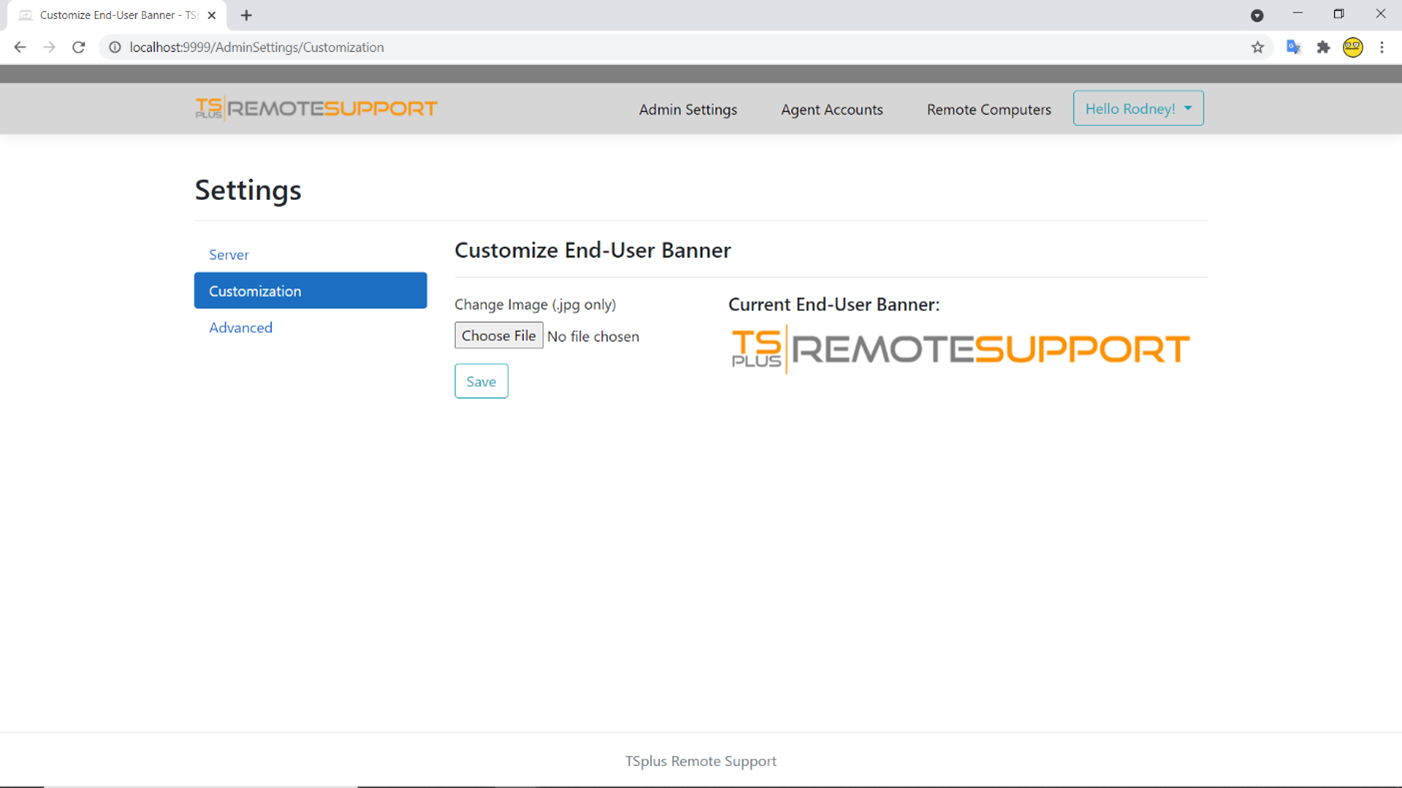
Task: Open the Chrome menu with three dots
Action: pyautogui.click(x=1382, y=47)
